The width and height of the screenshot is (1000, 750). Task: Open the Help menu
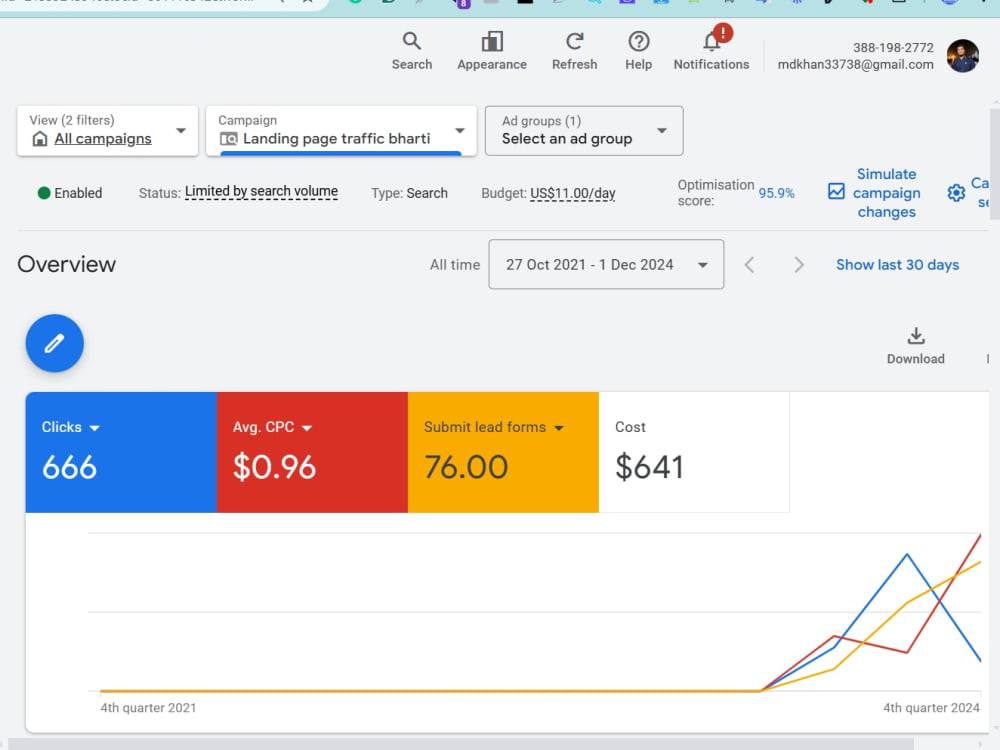click(x=638, y=51)
